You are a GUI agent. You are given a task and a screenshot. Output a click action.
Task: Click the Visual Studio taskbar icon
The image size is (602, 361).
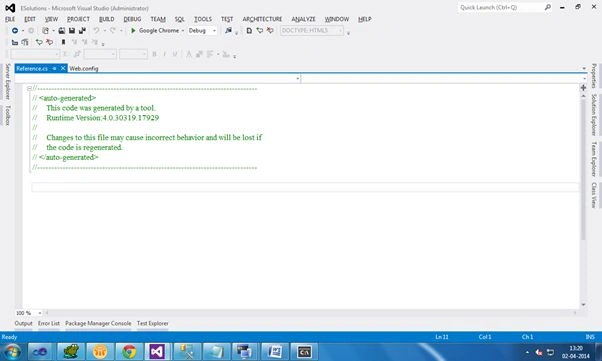point(157,351)
